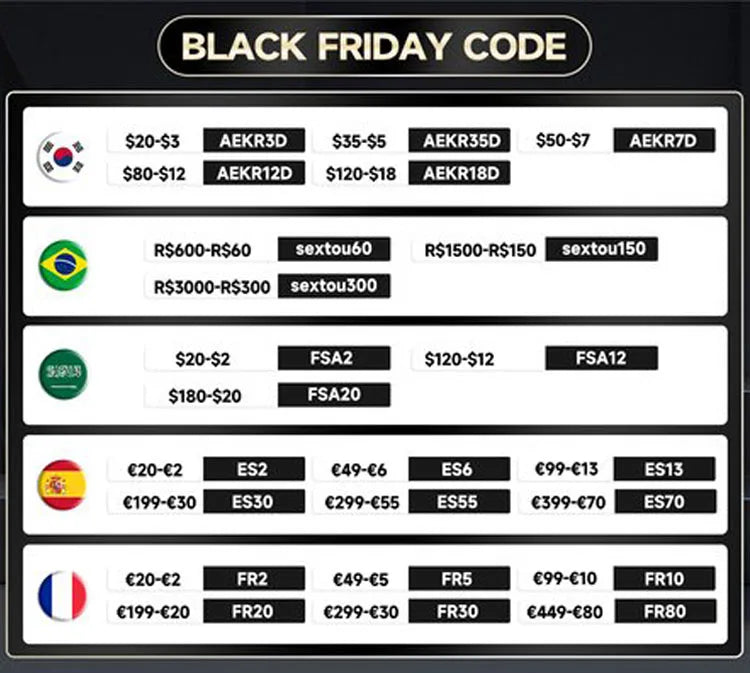This screenshot has width=750, height=673.
Task: Click the Saudi Arabia flag icon
Action: (x=62, y=374)
